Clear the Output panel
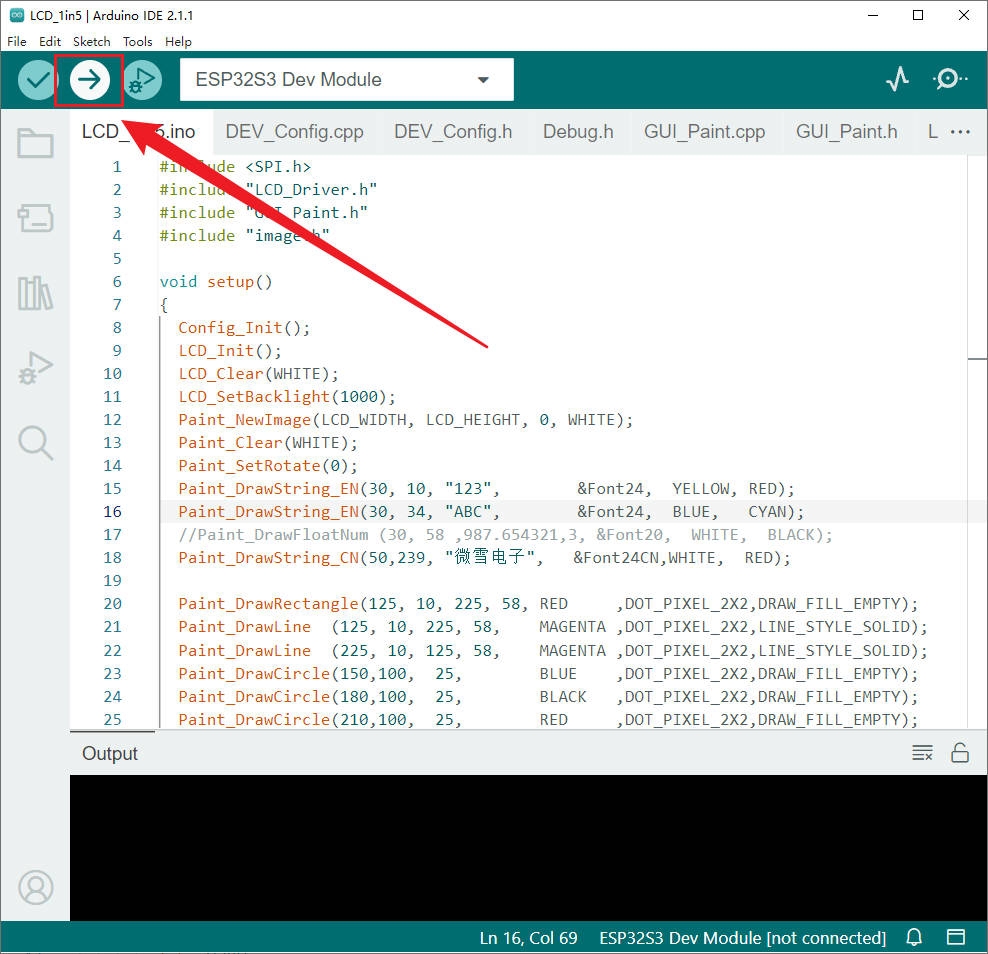 pos(922,752)
